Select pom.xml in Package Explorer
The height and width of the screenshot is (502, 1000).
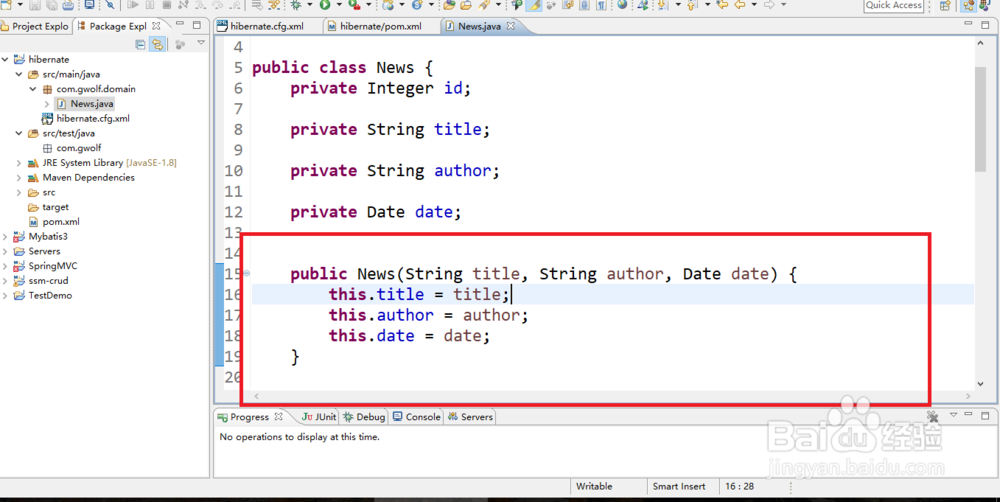pos(54,222)
